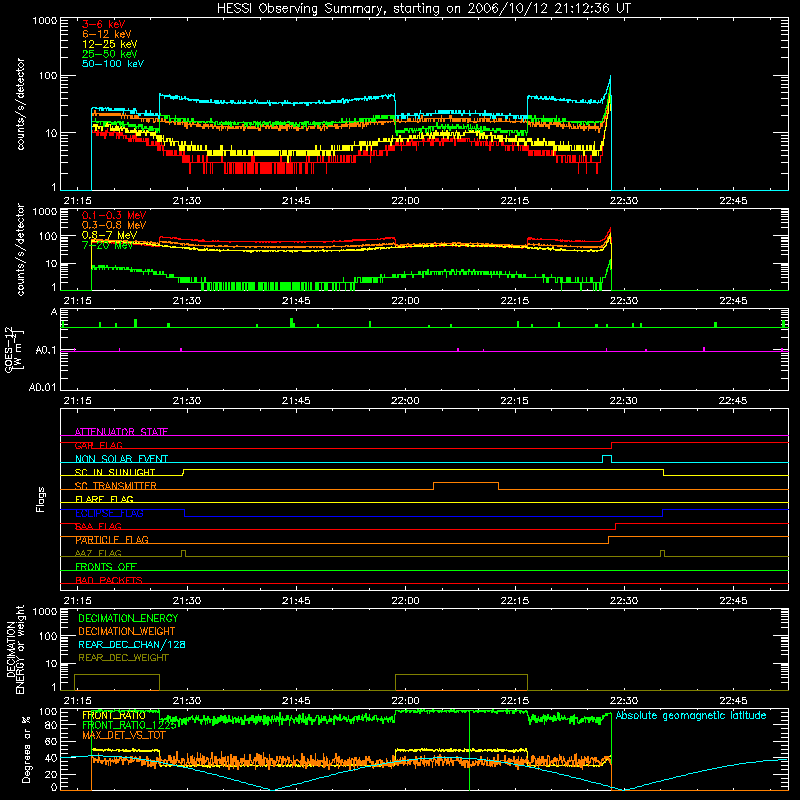Click the raised pulse on the NON_SOLAR_EVENT trace
Screen dimensions: 800x800
(x=607, y=457)
